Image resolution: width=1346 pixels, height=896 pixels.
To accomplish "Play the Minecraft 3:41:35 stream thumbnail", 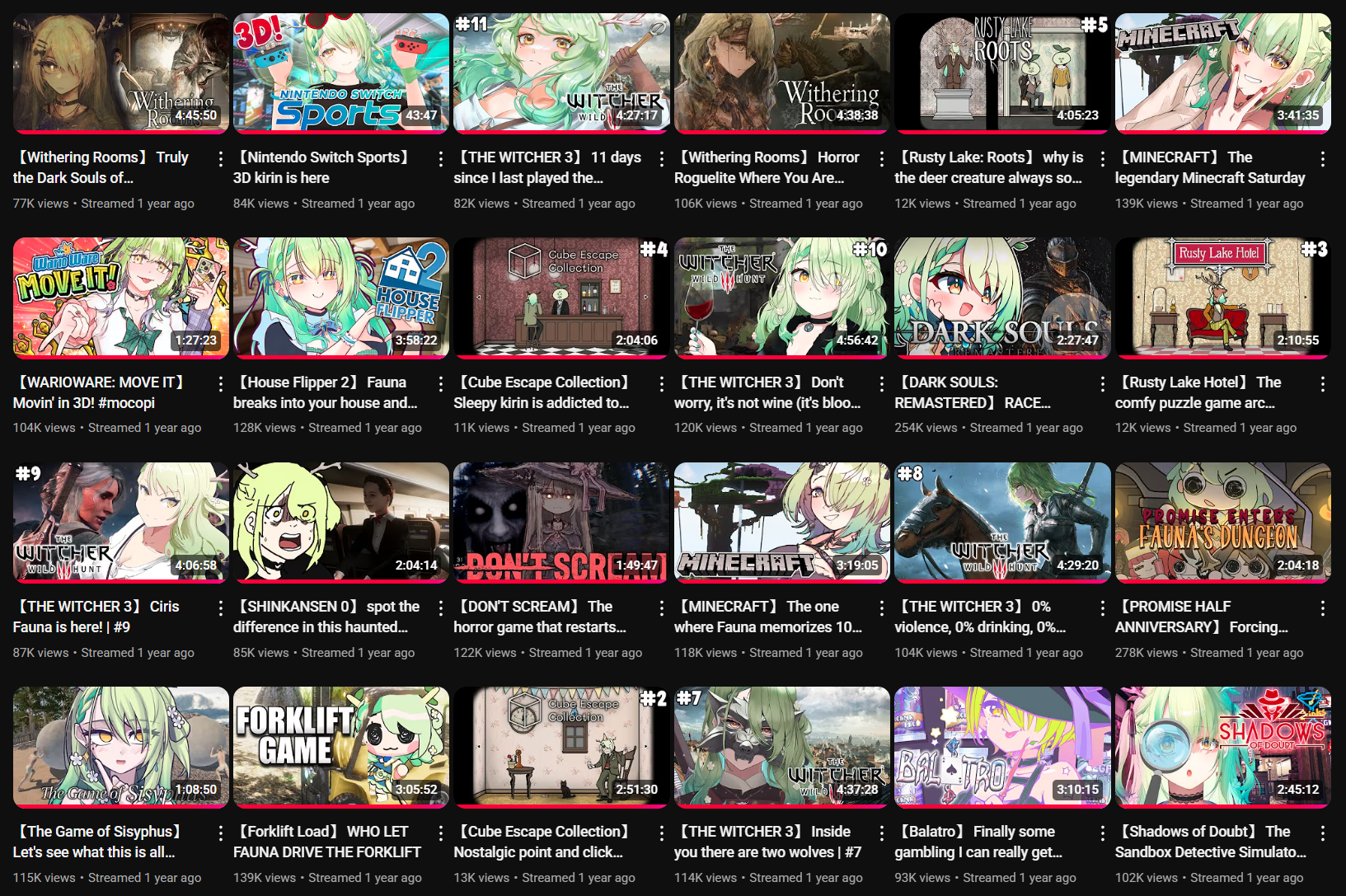I will click(1222, 73).
